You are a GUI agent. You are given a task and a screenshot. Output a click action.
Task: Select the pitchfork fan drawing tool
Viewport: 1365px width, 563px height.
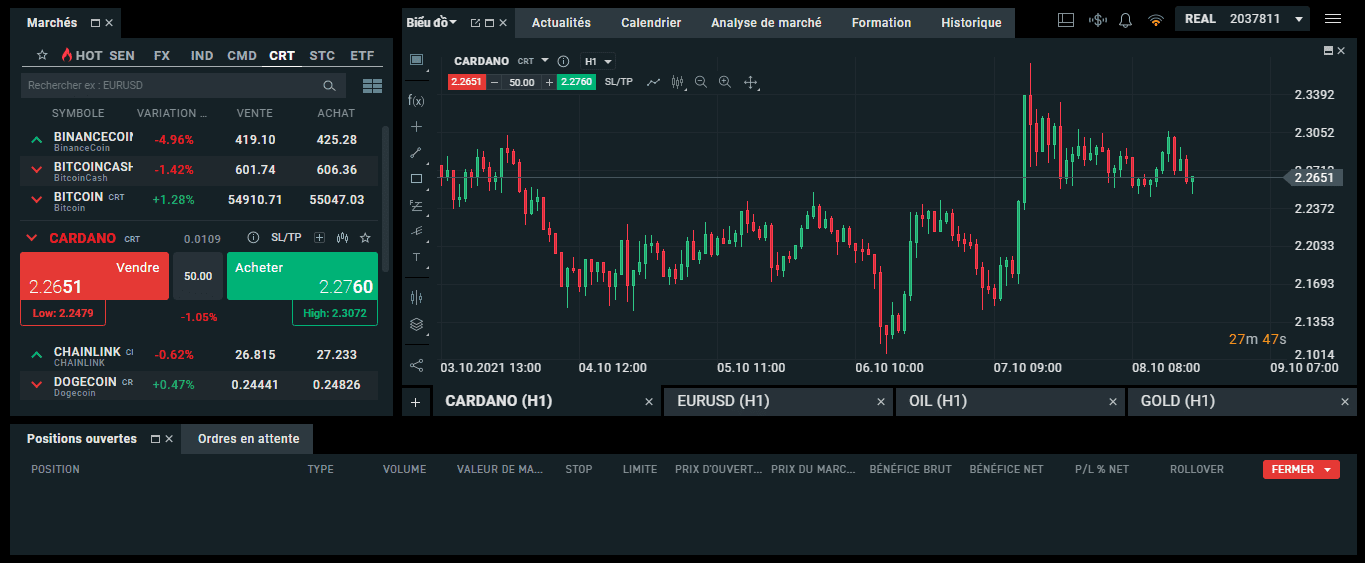click(x=417, y=231)
